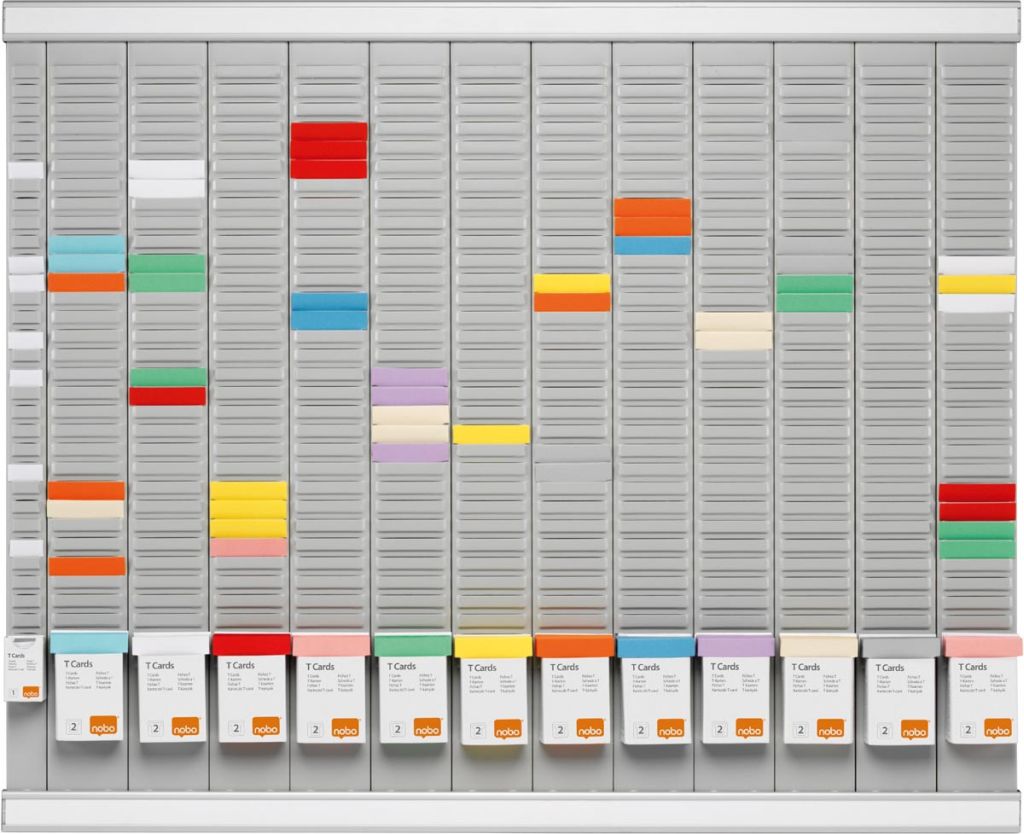Select the blue card beneath two orange cards
Image resolution: width=1024 pixels, height=834 pixels.
[652, 245]
